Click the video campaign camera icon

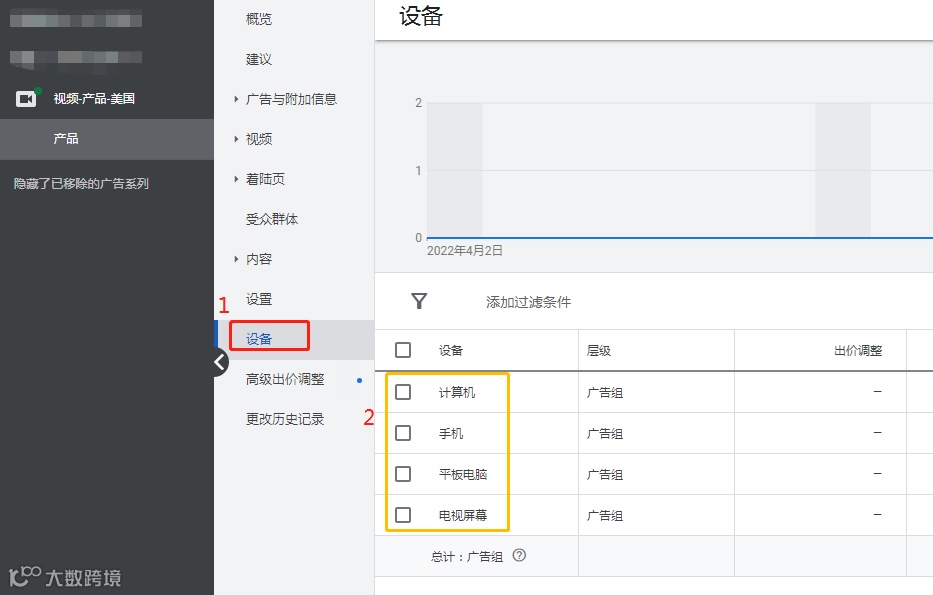(x=26, y=99)
